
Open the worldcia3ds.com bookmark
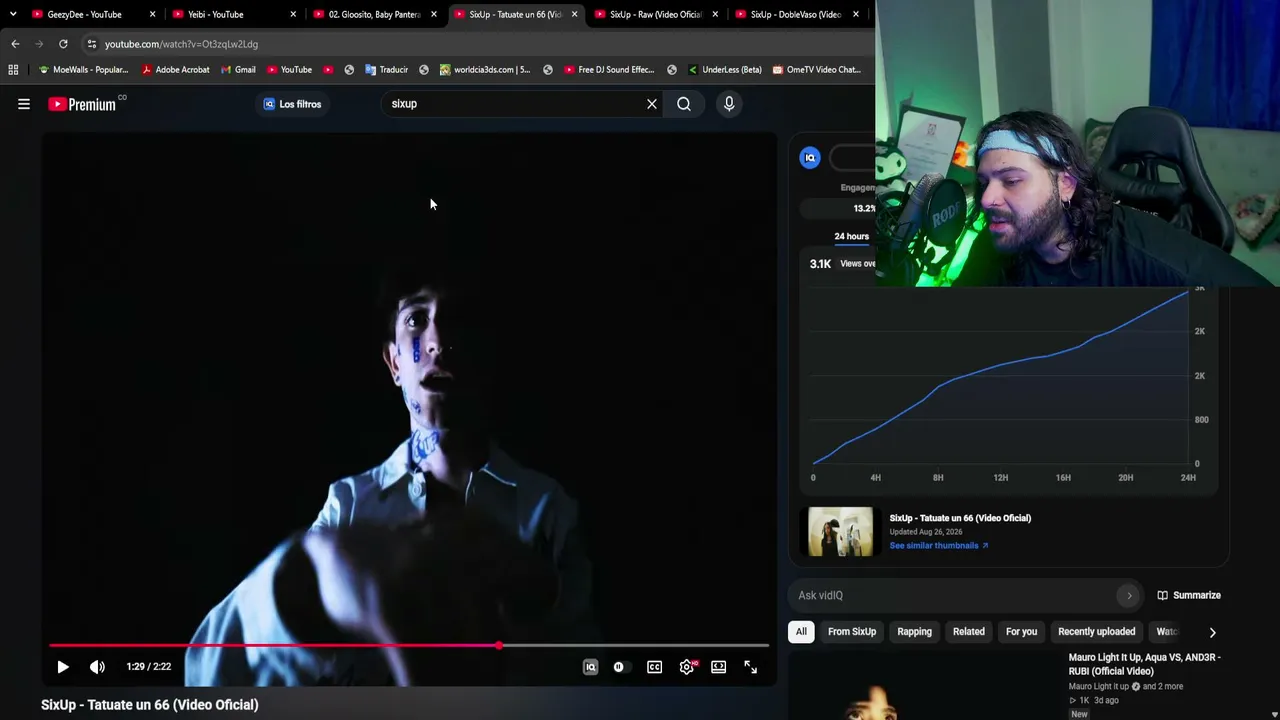point(484,70)
